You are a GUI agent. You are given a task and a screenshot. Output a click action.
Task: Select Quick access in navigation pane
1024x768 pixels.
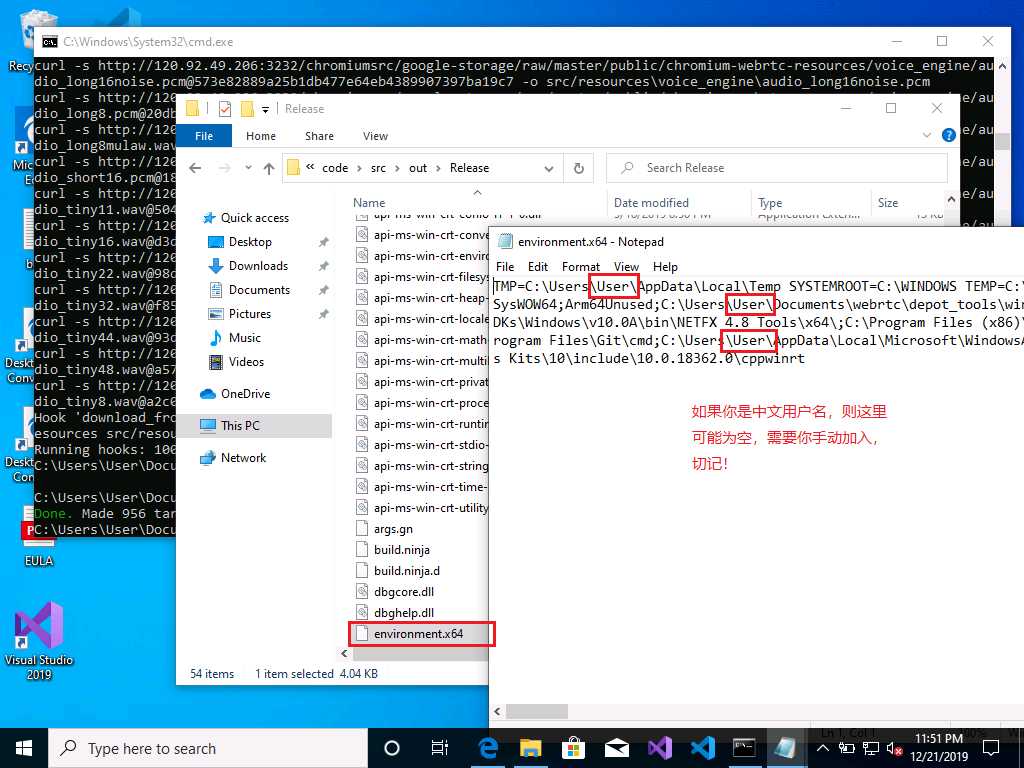pos(254,217)
